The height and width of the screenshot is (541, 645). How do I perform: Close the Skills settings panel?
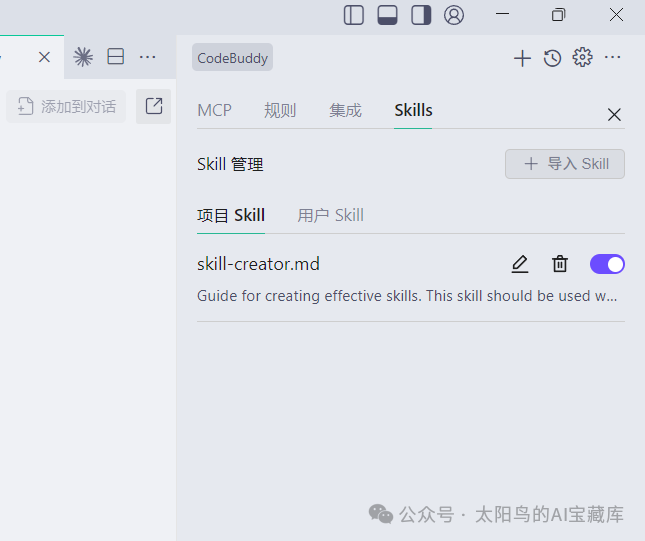[614, 114]
